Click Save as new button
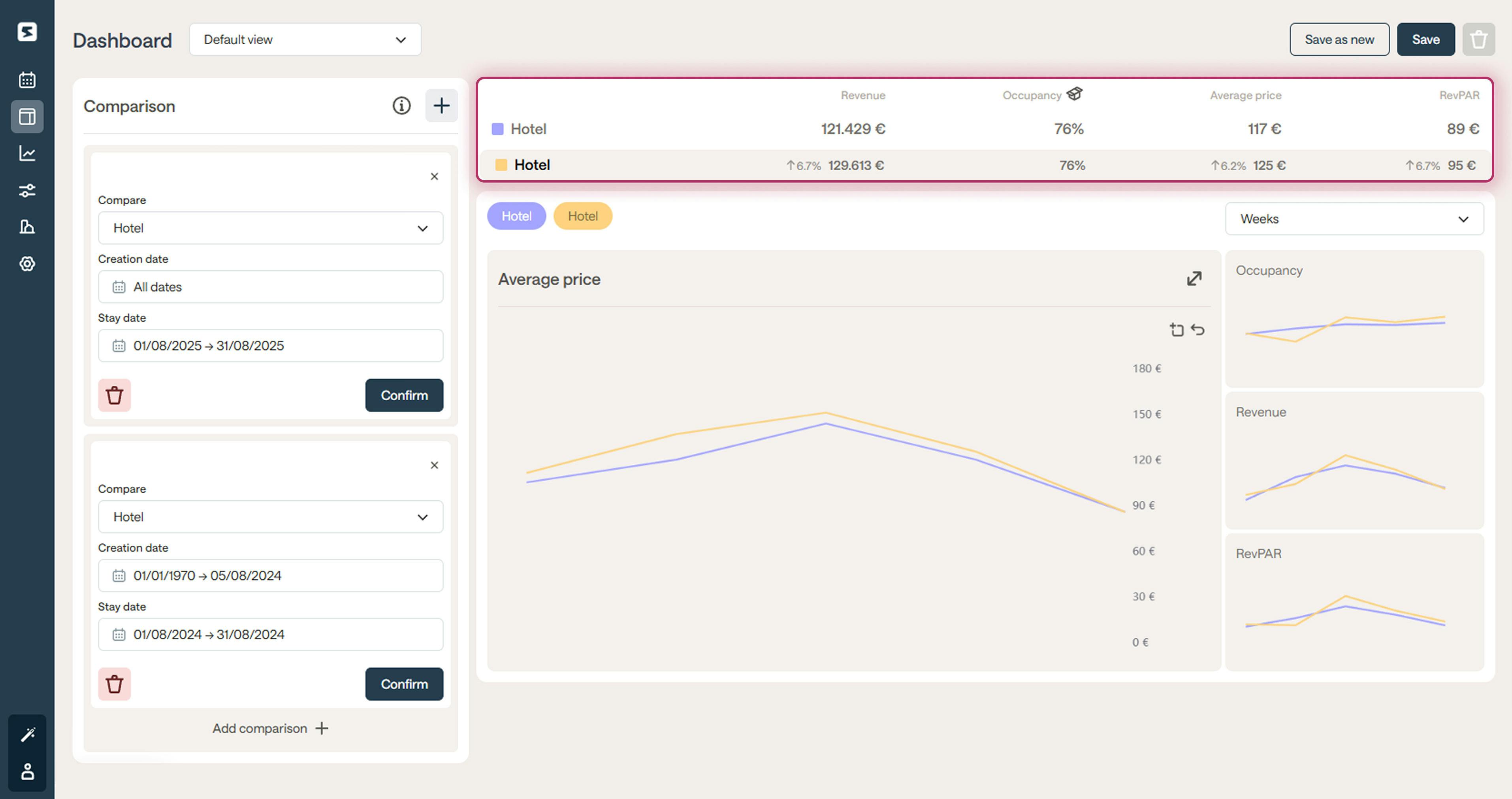This screenshot has width=1512, height=799. tap(1339, 40)
